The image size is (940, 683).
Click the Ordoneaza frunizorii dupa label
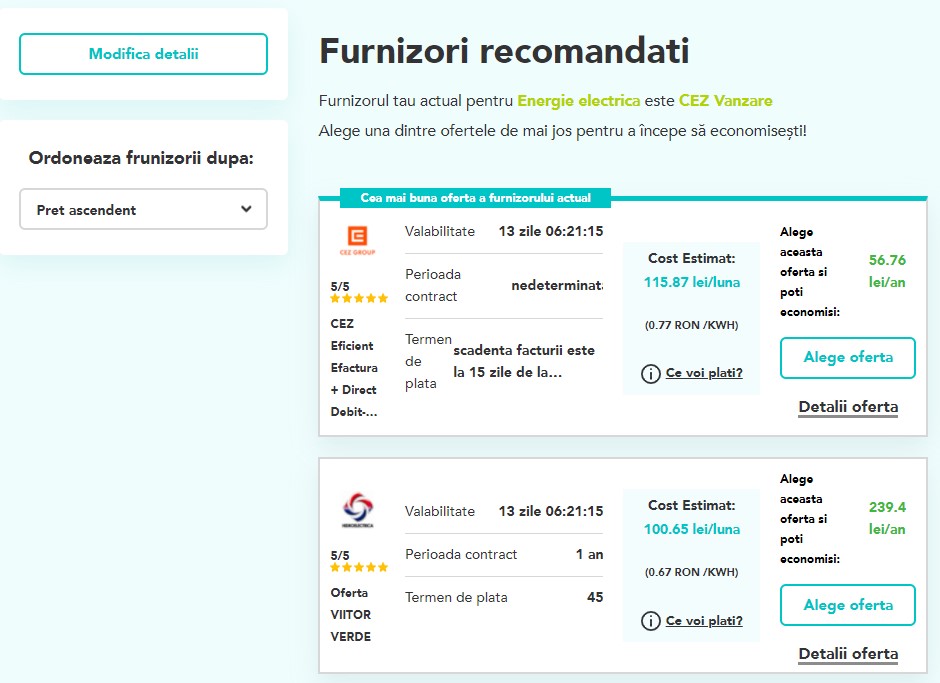[141, 158]
